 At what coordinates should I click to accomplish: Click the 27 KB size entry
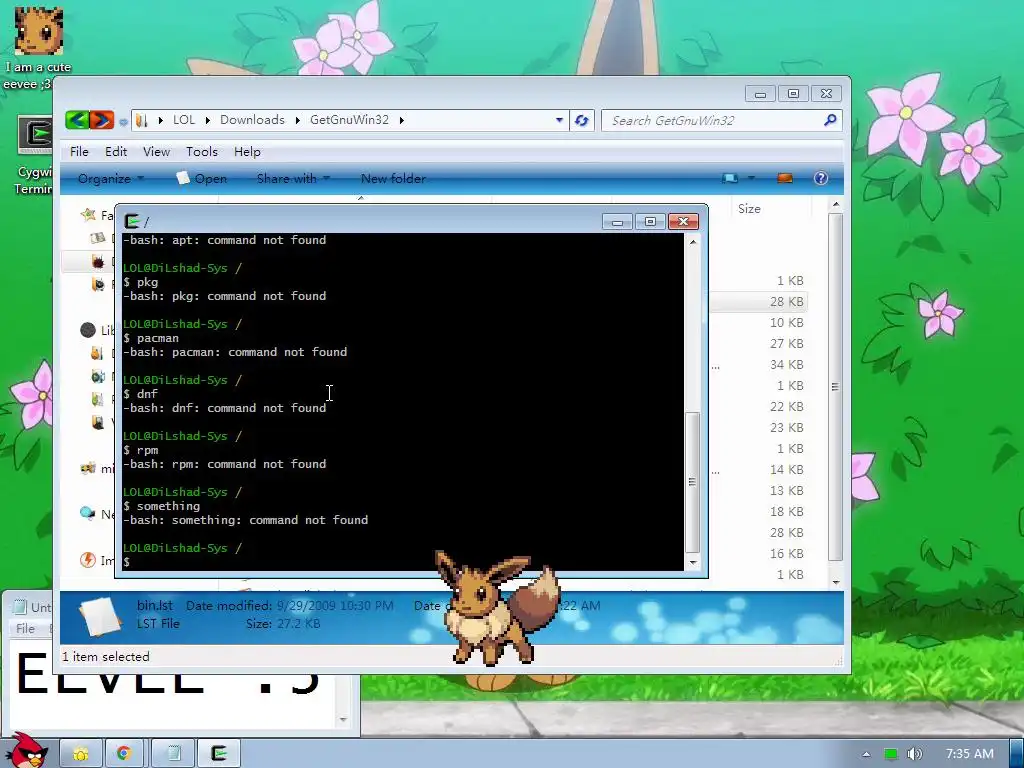click(x=786, y=344)
